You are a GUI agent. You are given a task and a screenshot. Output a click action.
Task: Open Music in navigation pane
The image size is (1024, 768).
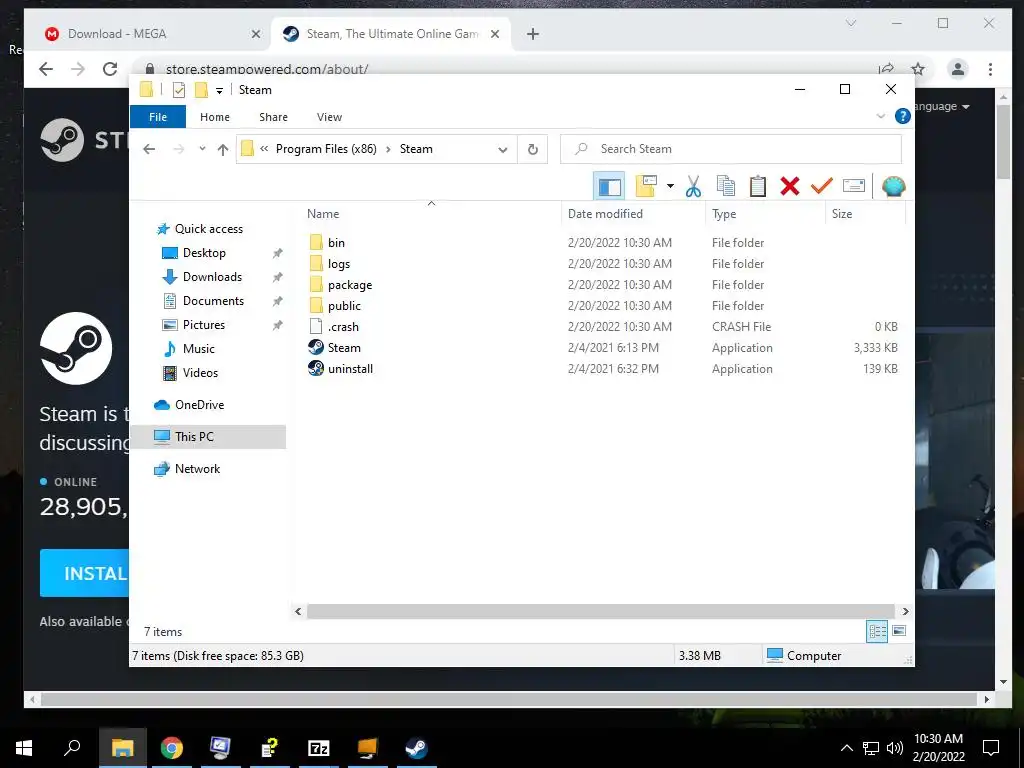(199, 349)
